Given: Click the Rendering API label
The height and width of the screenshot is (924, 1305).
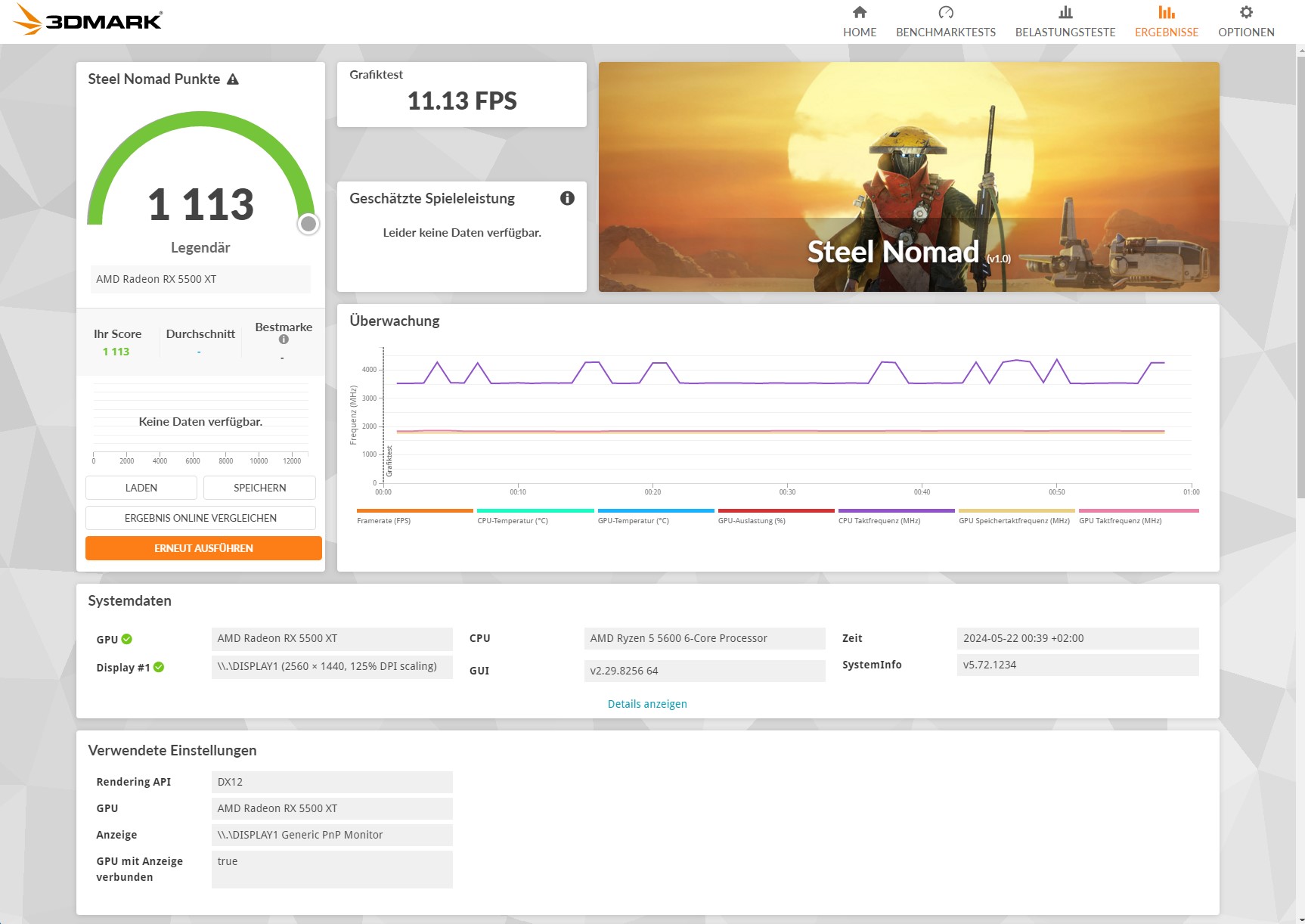Looking at the screenshot, I should 134,782.
